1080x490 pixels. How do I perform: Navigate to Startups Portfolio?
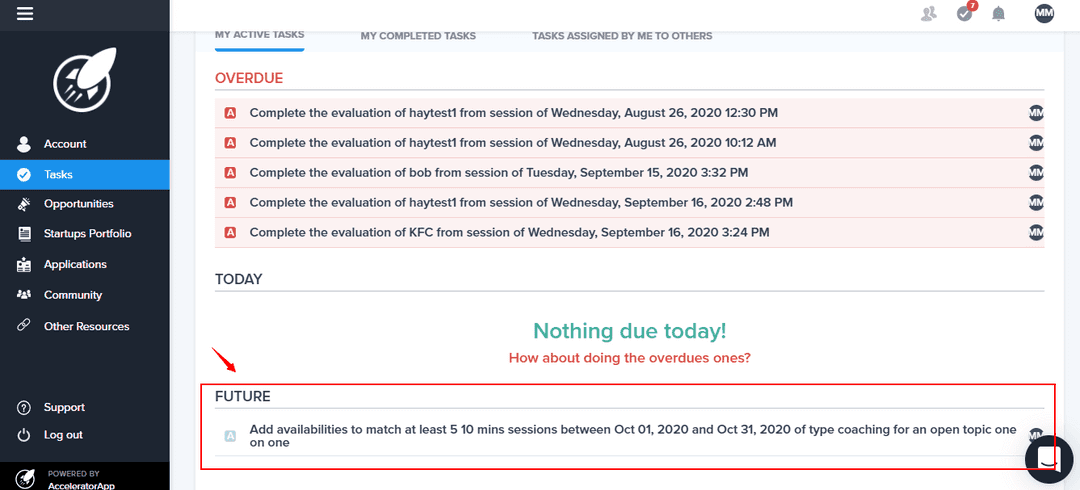point(87,234)
